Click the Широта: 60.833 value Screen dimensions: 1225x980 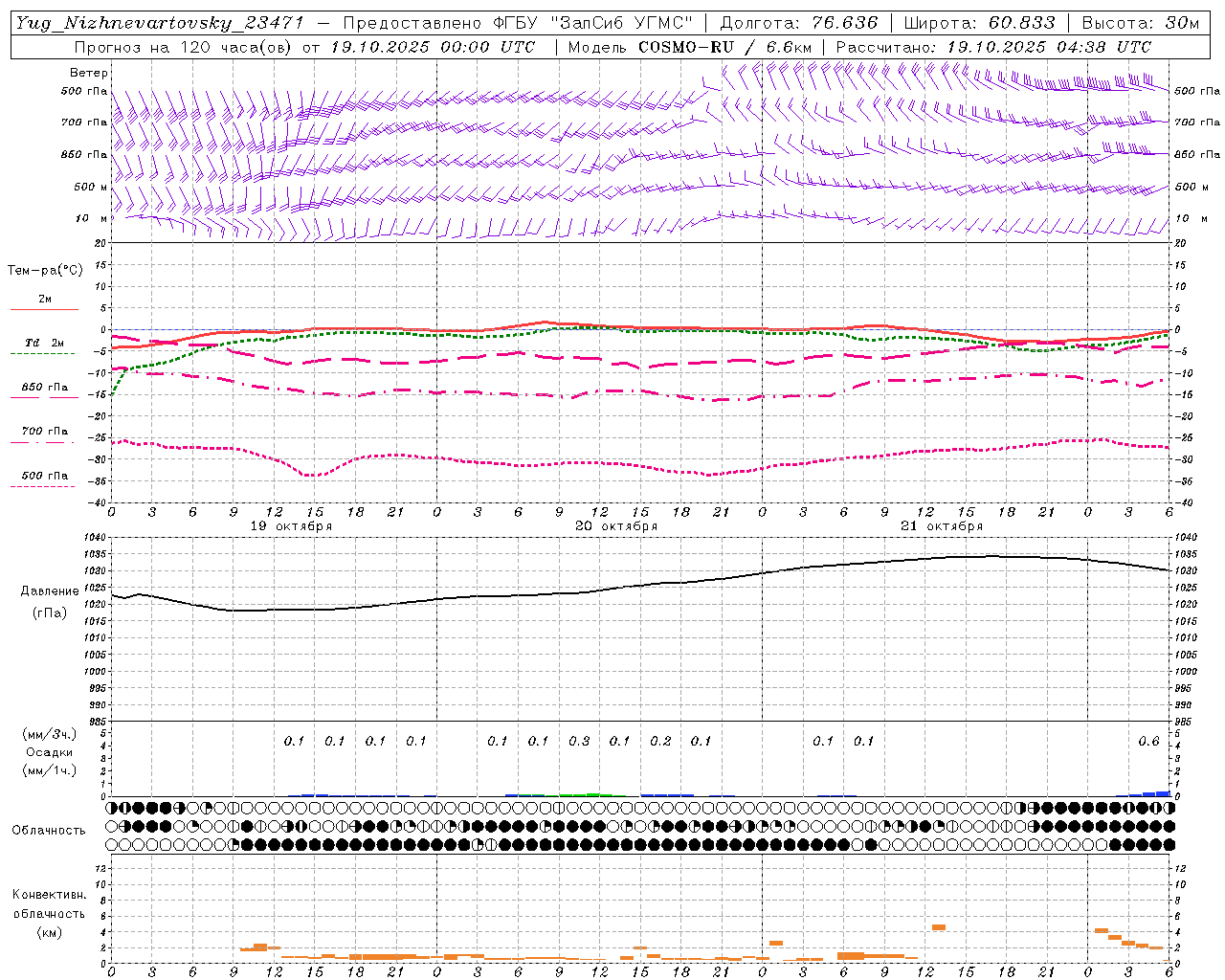click(979, 23)
